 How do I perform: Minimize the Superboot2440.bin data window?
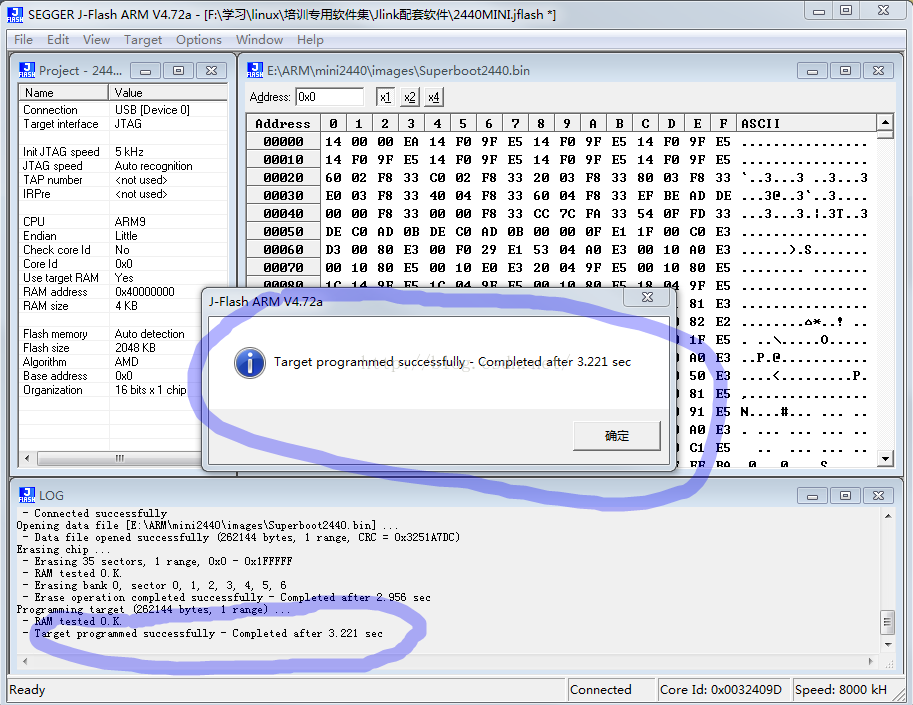tap(812, 71)
